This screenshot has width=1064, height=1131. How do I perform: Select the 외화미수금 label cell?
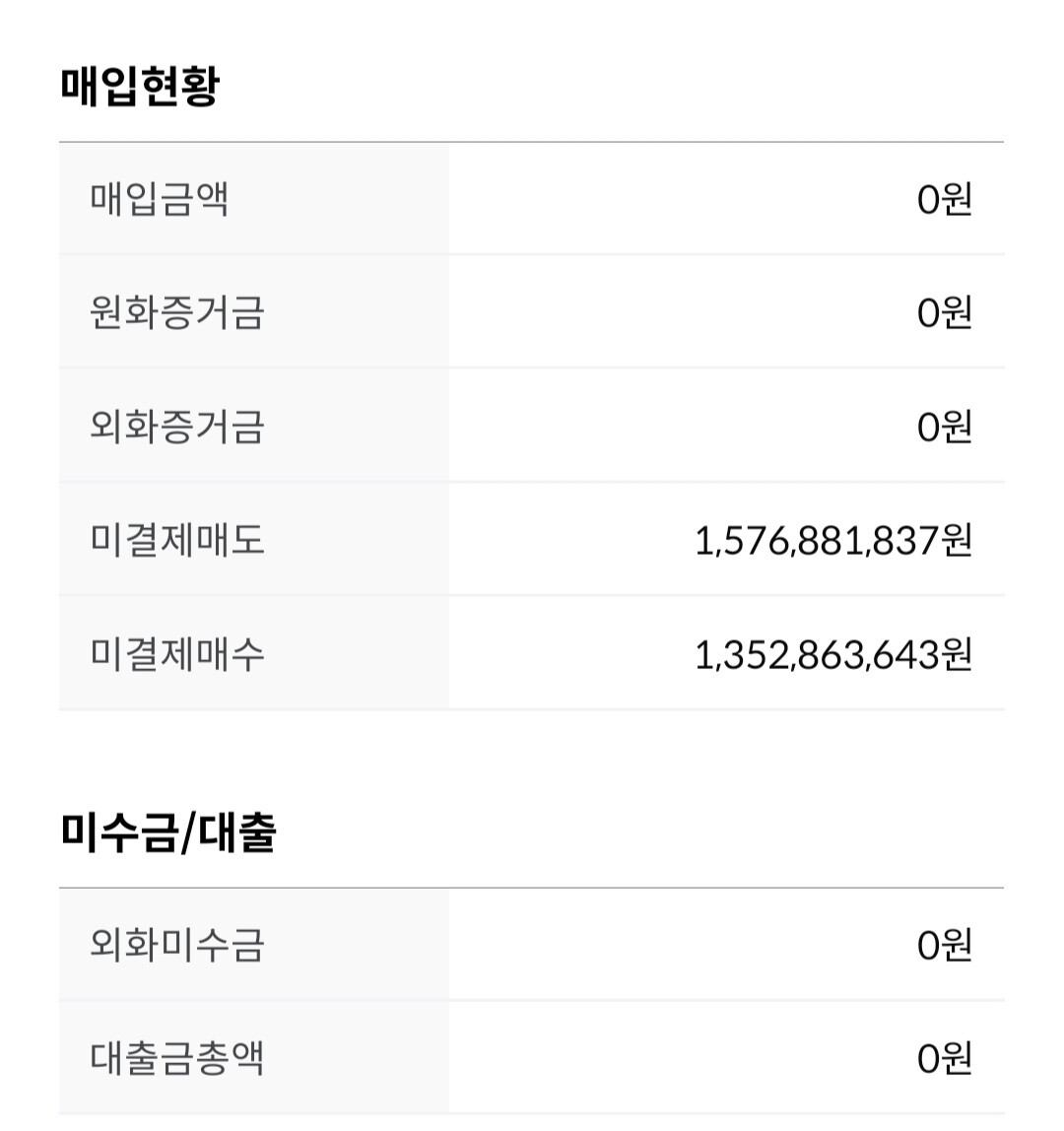[x=177, y=945]
